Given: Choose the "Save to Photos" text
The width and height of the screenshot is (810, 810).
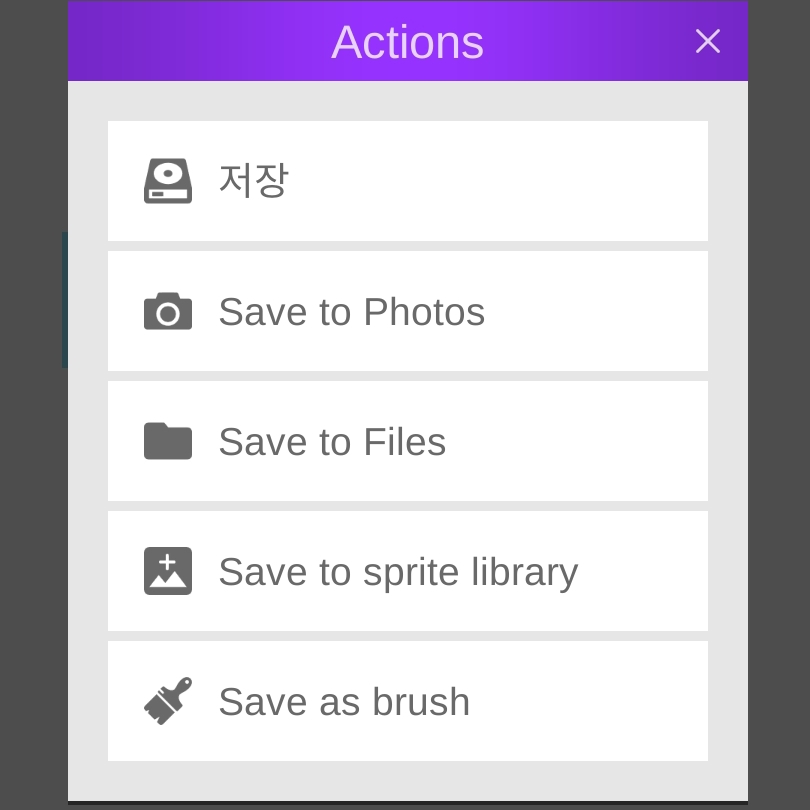Looking at the screenshot, I should (351, 312).
